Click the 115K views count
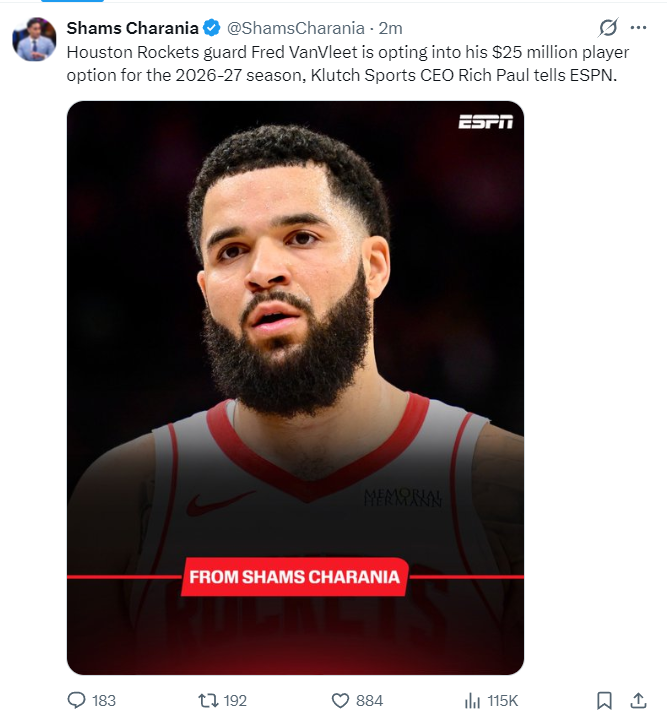 tap(503, 700)
